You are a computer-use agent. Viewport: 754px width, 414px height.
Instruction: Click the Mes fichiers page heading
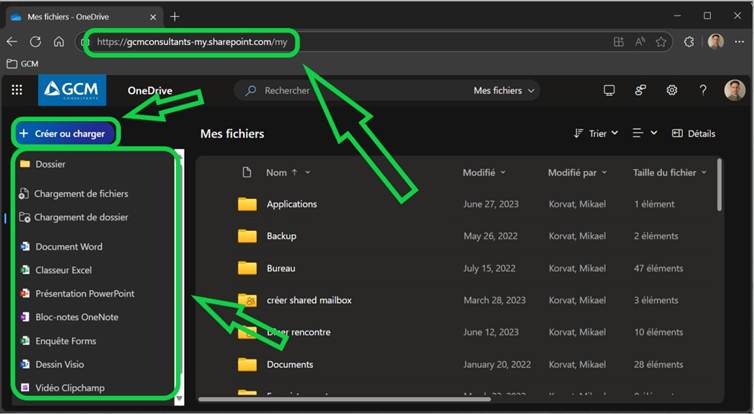(232, 134)
